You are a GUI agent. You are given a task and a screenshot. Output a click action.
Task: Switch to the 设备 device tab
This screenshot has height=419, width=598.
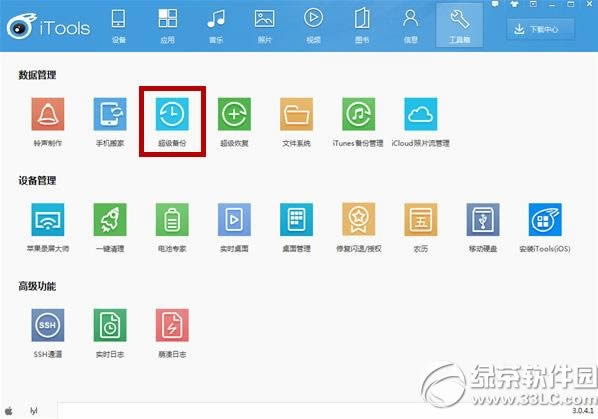[119, 25]
